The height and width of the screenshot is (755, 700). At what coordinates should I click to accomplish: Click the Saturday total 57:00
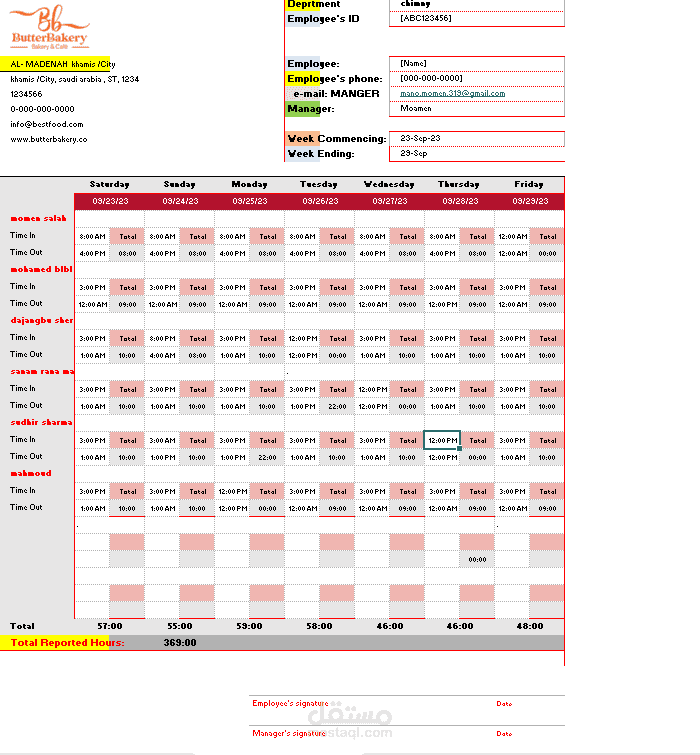pos(110,626)
